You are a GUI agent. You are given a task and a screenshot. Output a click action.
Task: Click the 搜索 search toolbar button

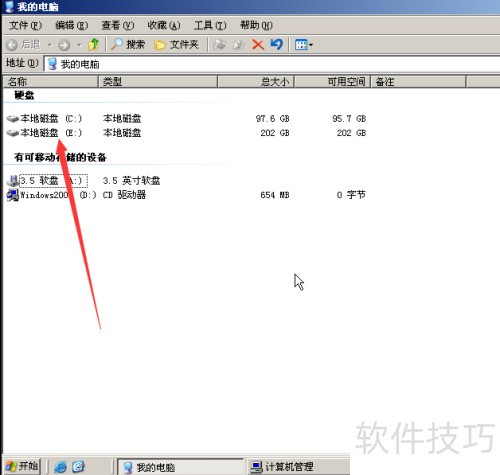click(128, 44)
